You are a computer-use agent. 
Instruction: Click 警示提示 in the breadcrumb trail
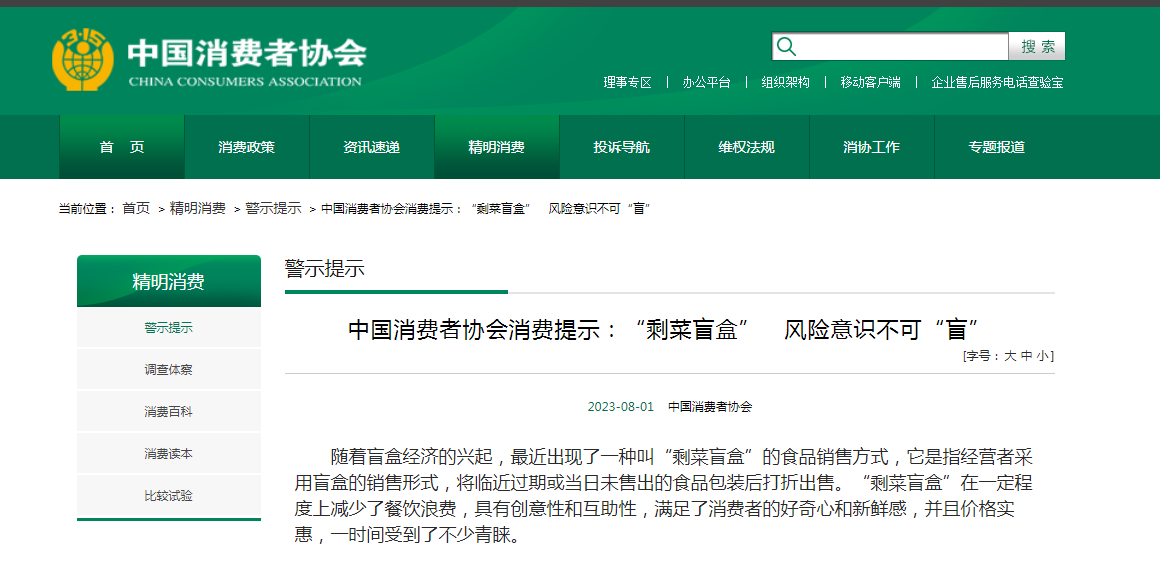click(x=273, y=208)
